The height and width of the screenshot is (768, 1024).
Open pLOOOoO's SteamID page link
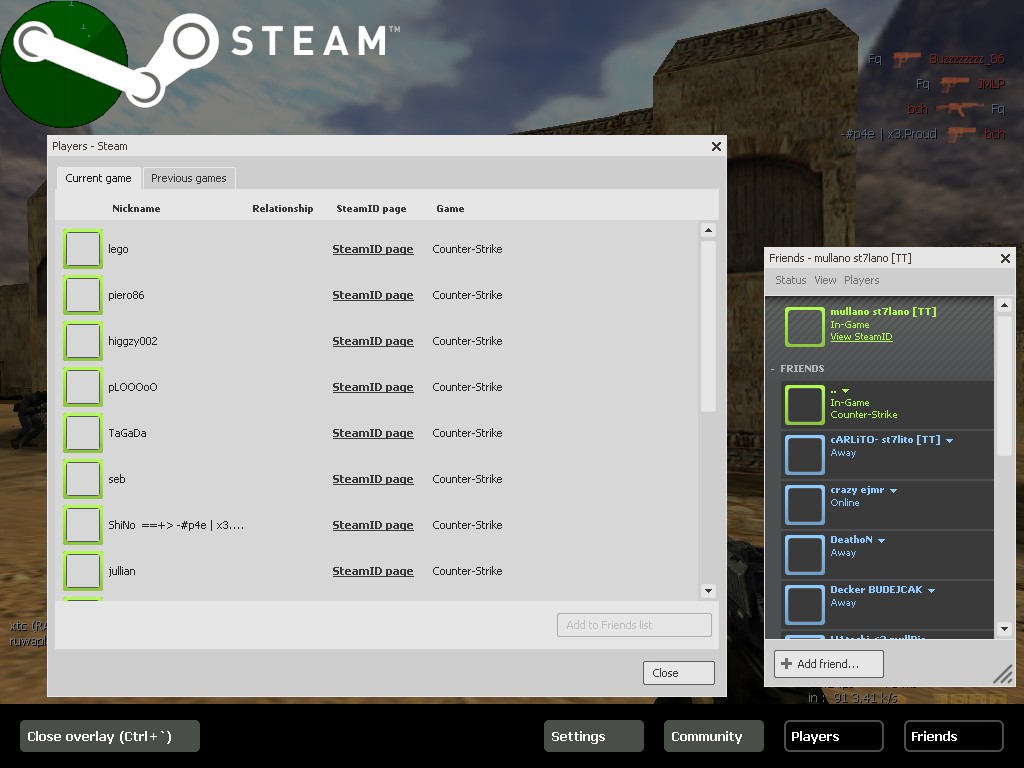373,387
